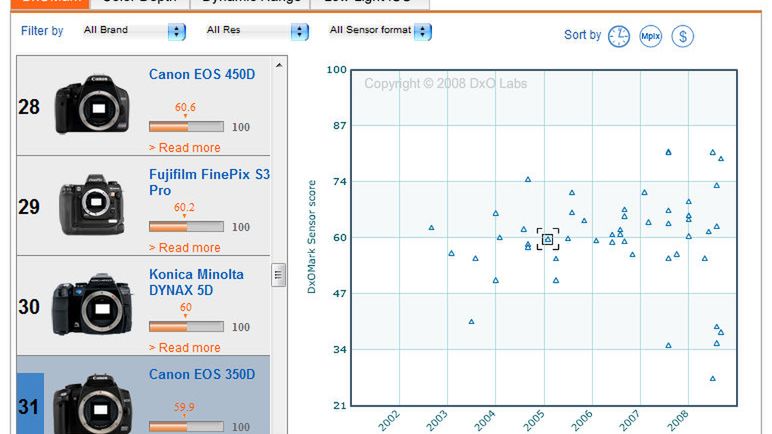Click the DxOMark Sensor score axis title

pyautogui.click(x=311, y=237)
